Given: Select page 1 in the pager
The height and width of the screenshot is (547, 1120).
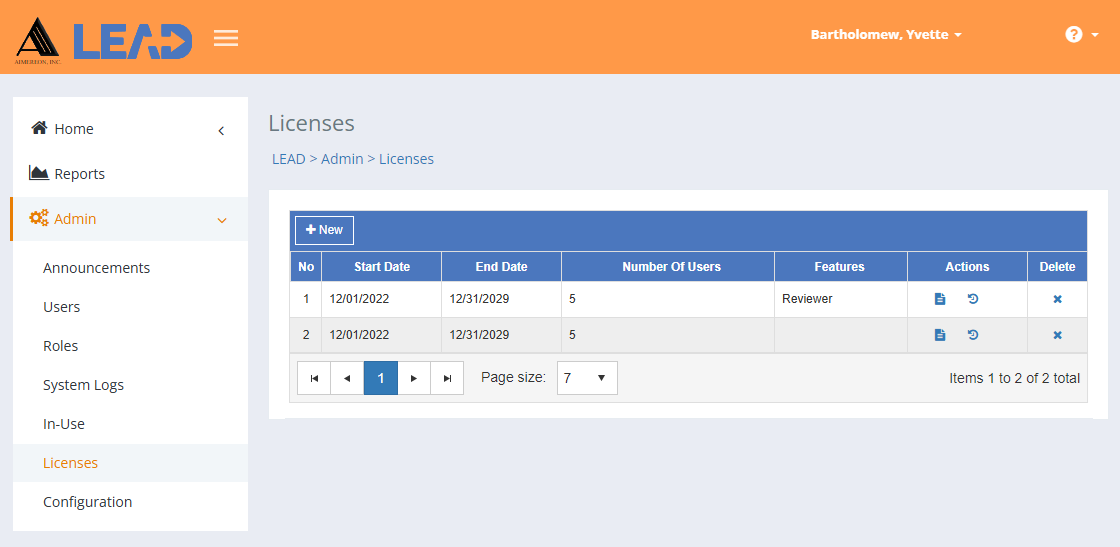Looking at the screenshot, I should (x=381, y=378).
